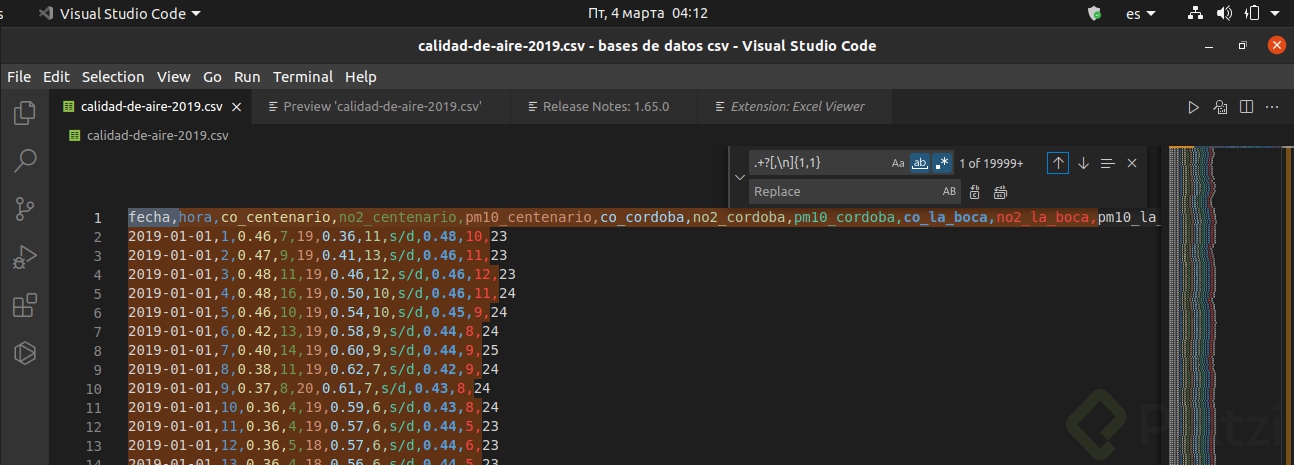Screen dimensions: 1294x465
Task: Close the find widget
Action: 1132,163
